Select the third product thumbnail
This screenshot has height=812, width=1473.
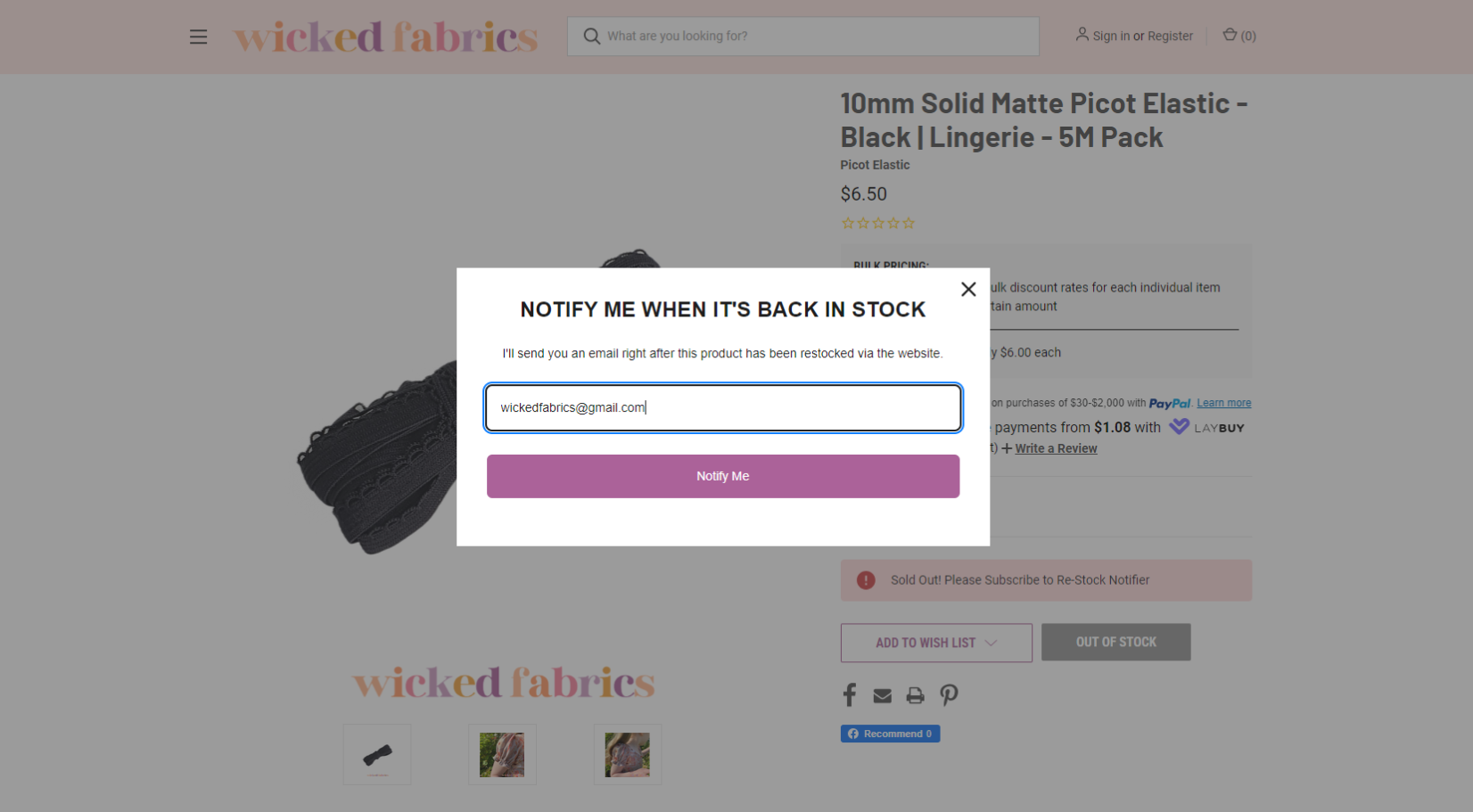pyautogui.click(x=628, y=755)
